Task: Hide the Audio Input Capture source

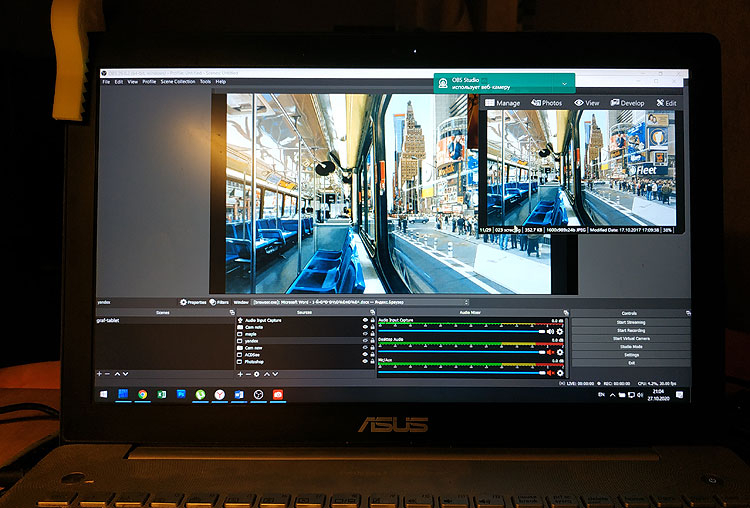Action: pyautogui.click(x=363, y=320)
